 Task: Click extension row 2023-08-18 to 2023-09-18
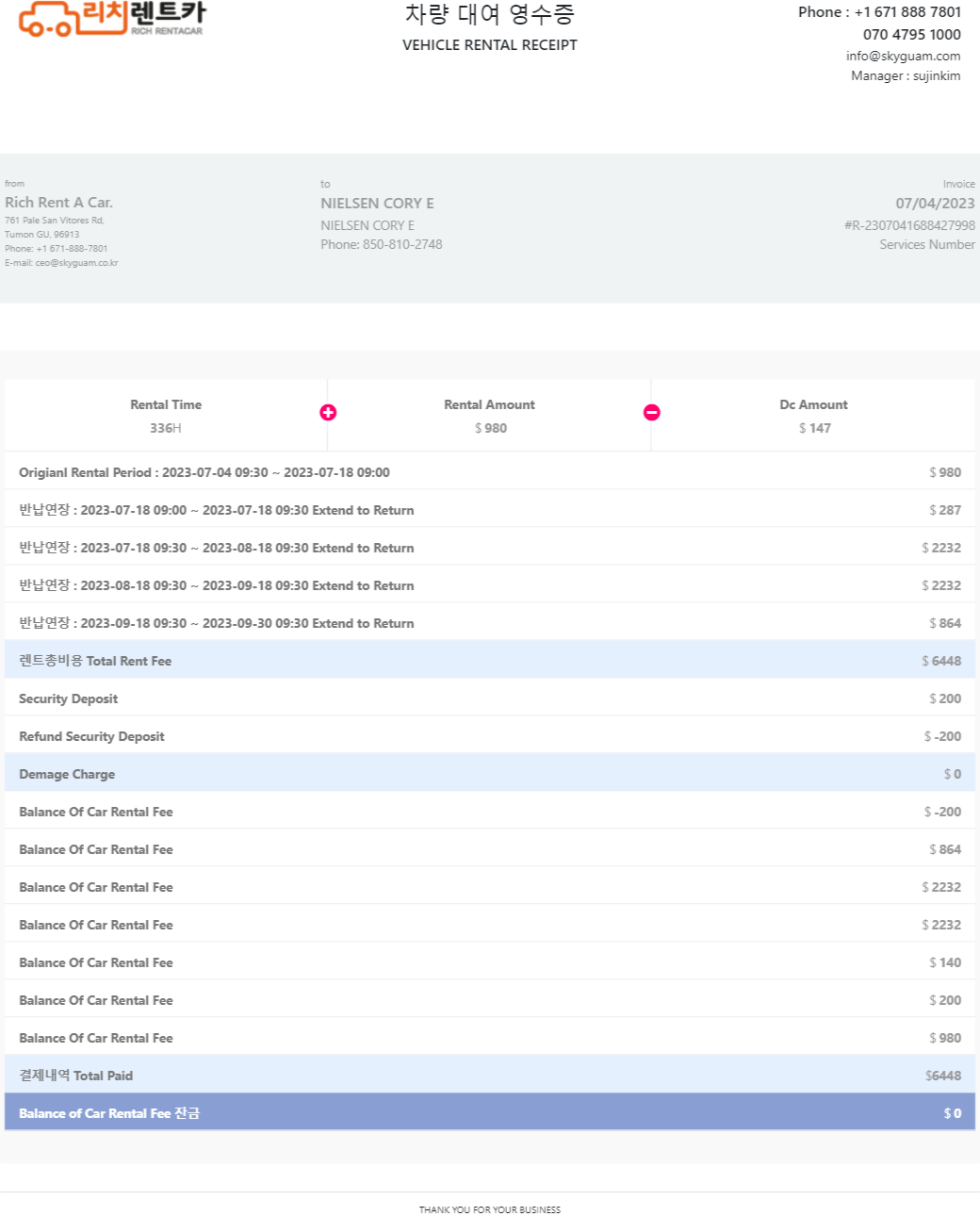(x=490, y=585)
